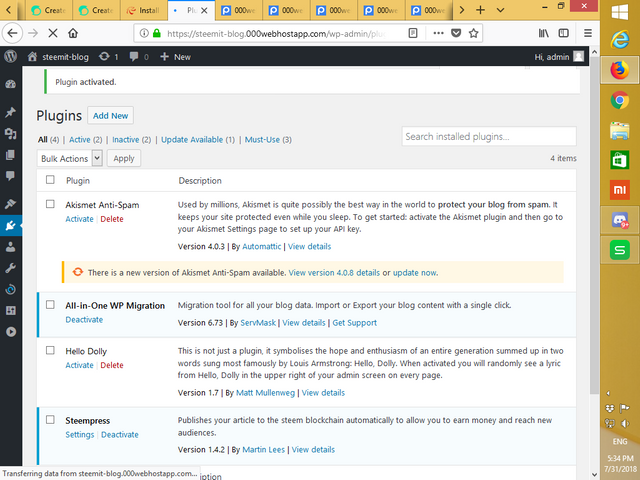Open the Media sidebar icon

pos(11,133)
